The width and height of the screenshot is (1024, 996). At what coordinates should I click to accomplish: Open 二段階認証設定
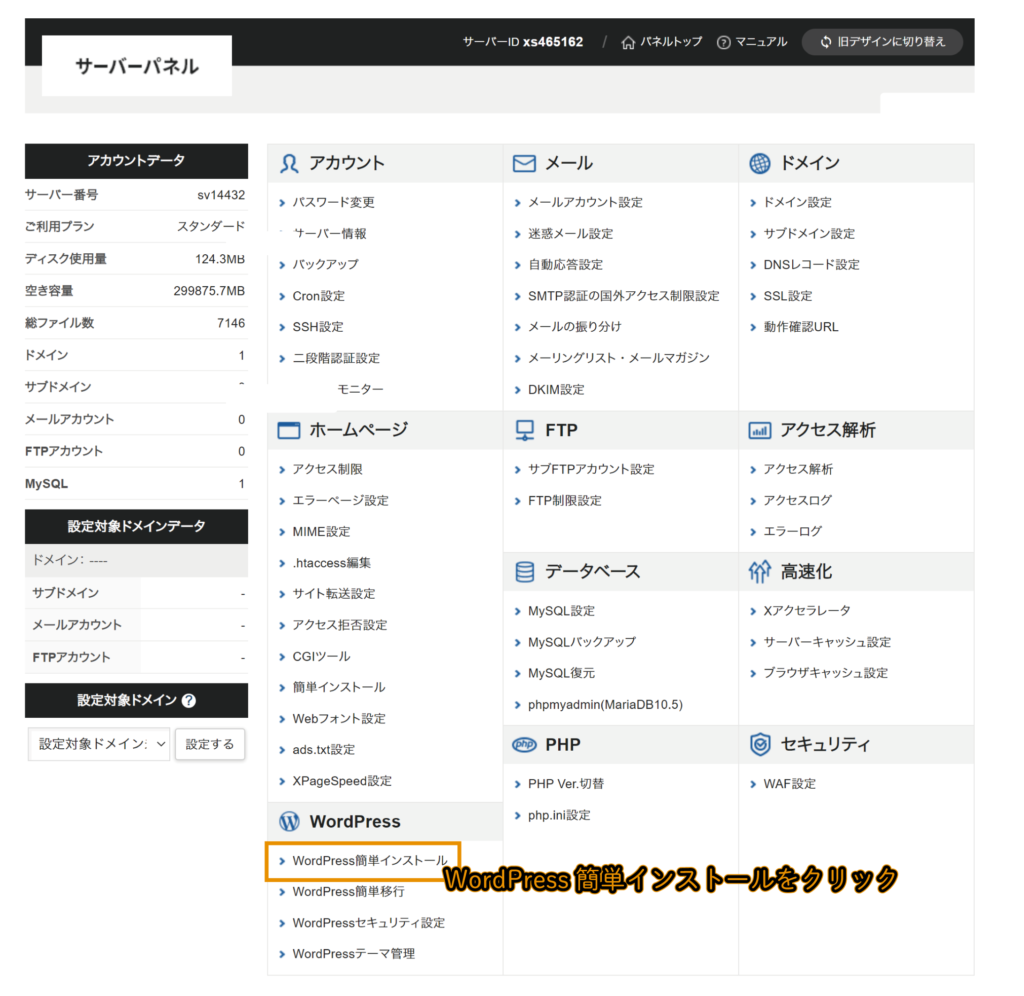(x=336, y=358)
